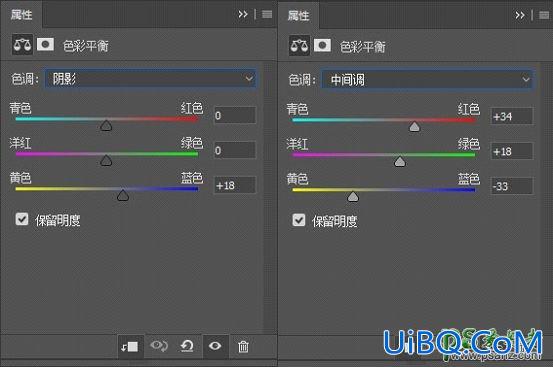Click cyan-red slider handle in Midtones panel
The width and height of the screenshot is (553, 367).
click(x=414, y=127)
